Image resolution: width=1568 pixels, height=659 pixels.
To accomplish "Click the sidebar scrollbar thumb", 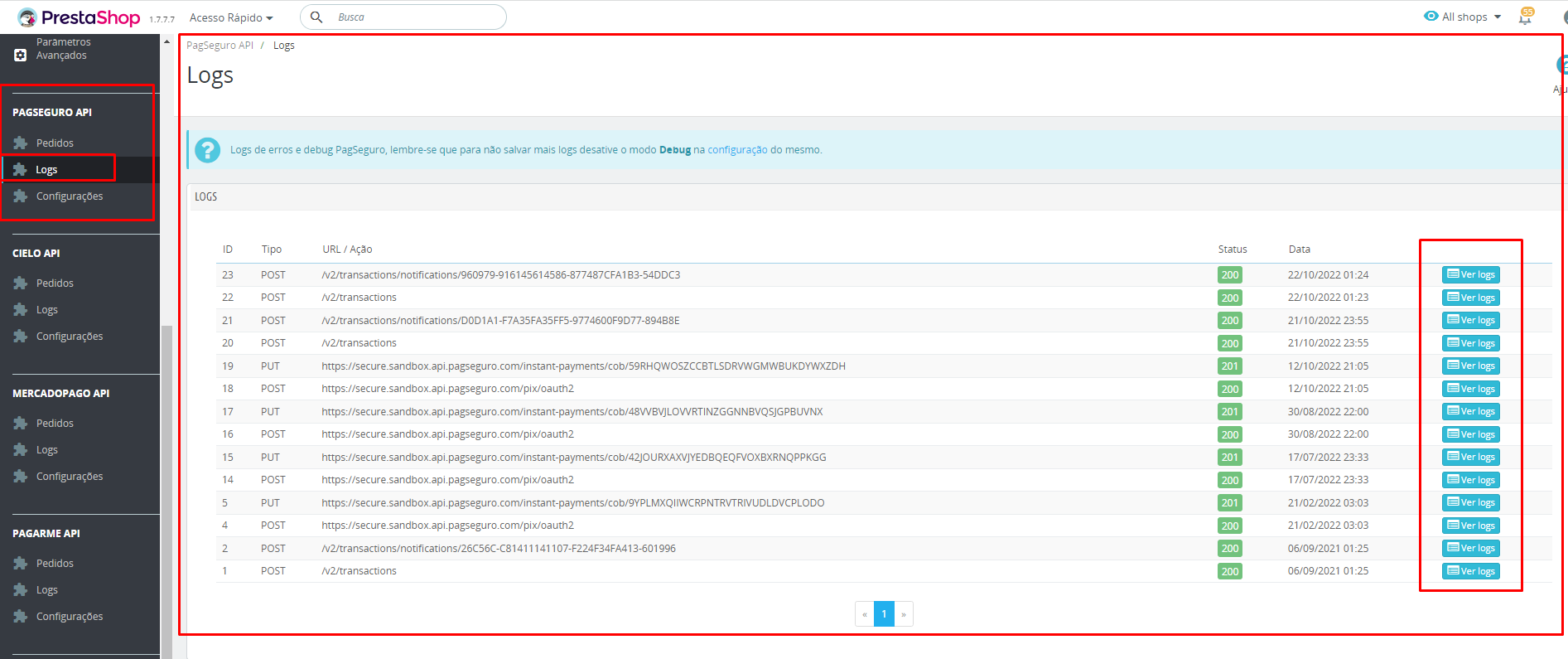I will 166,491.
